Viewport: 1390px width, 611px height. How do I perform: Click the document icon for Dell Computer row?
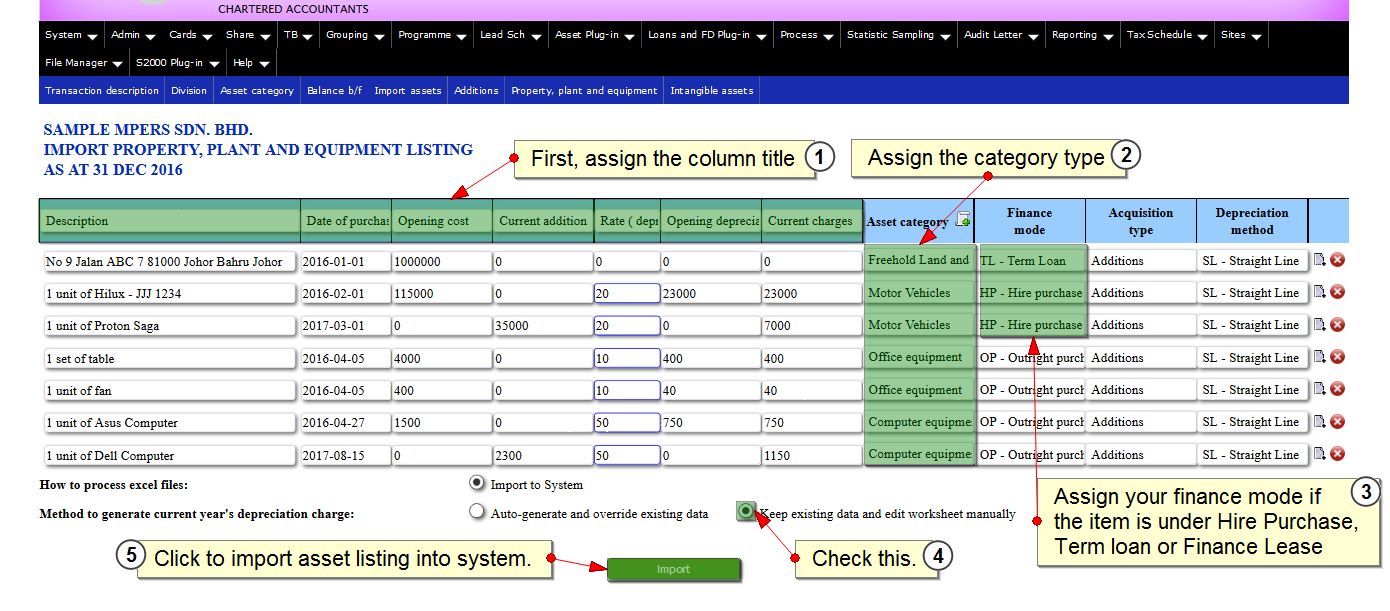tap(1319, 454)
